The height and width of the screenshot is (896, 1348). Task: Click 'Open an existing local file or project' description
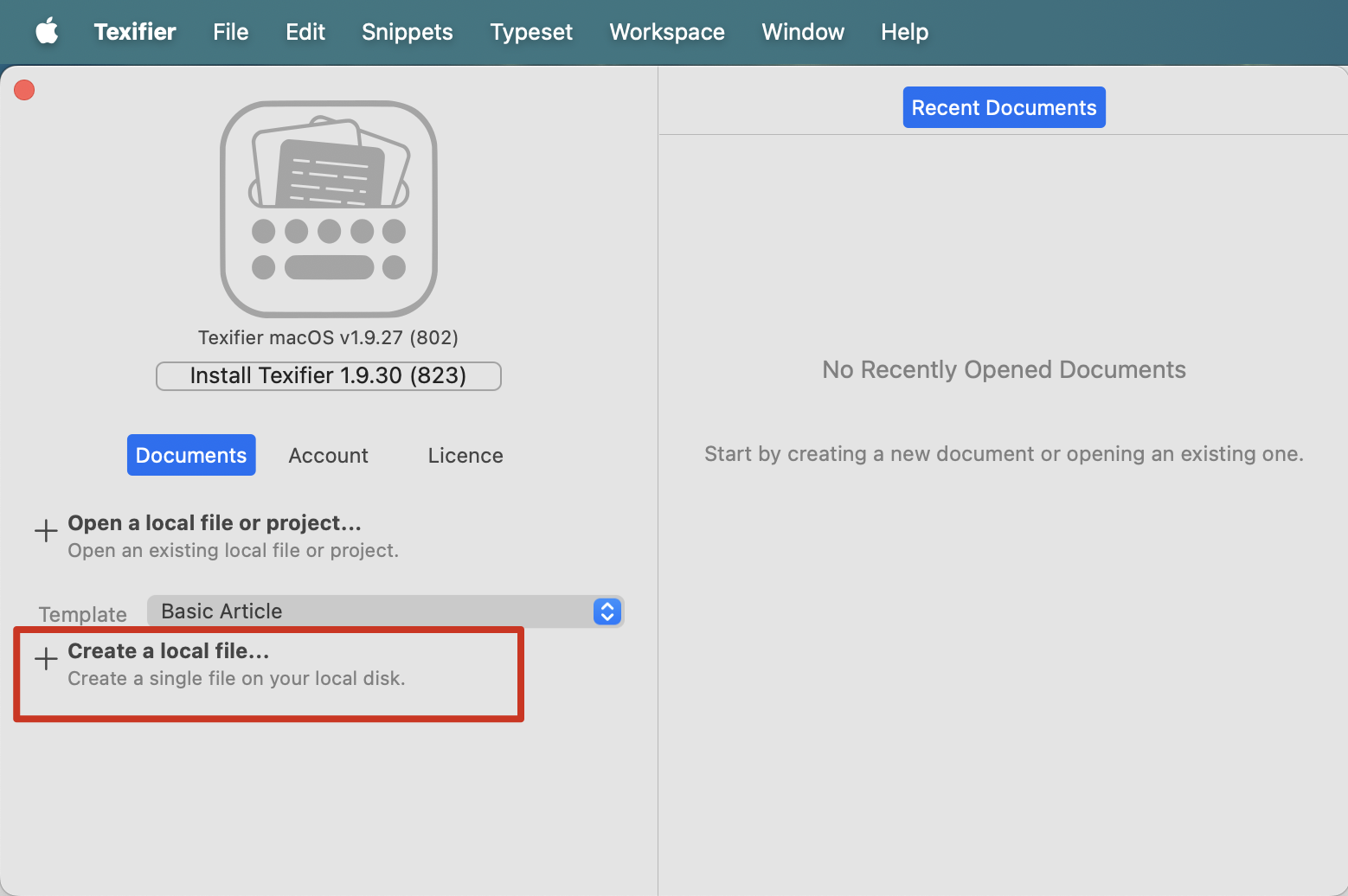(x=233, y=551)
